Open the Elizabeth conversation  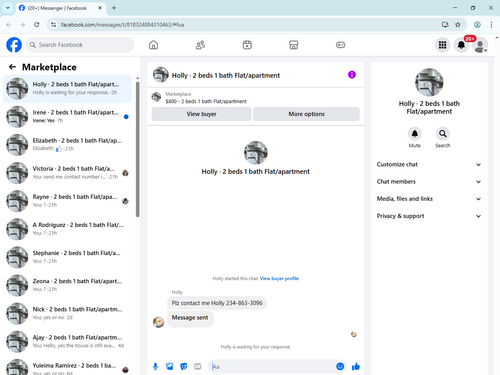(67, 145)
